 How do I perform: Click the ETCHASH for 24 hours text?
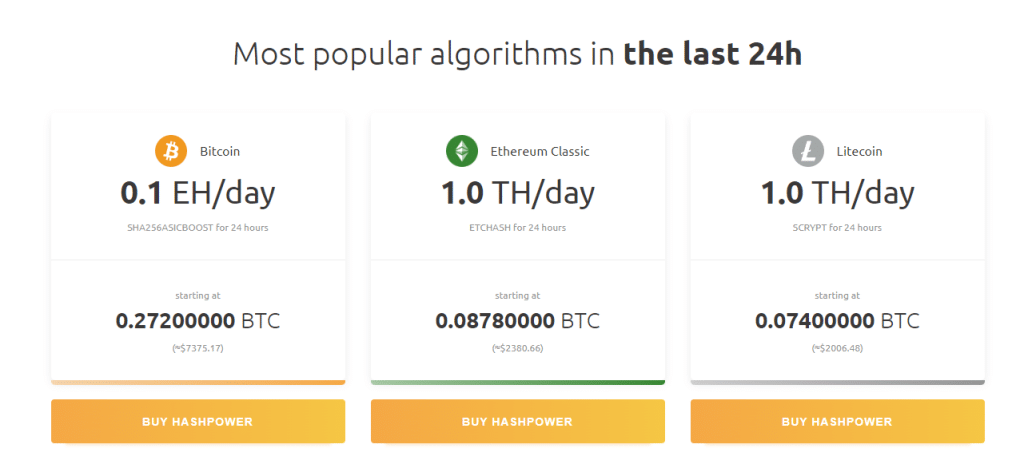517,227
